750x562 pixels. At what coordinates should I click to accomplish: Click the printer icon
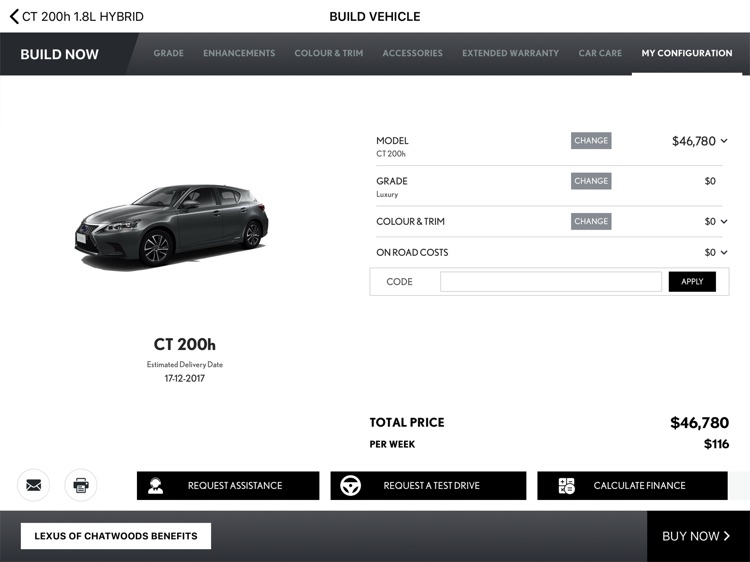pos(81,485)
